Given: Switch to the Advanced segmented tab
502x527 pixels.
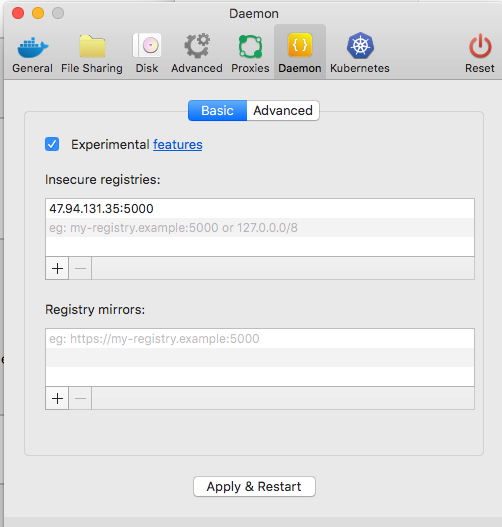Looking at the screenshot, I should [283, 111].
